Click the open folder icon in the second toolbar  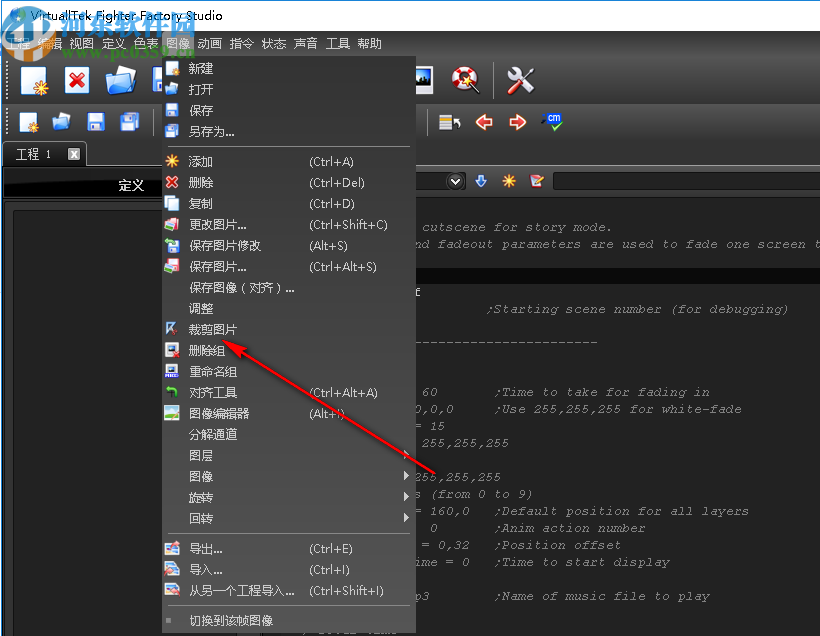point(61,122)
